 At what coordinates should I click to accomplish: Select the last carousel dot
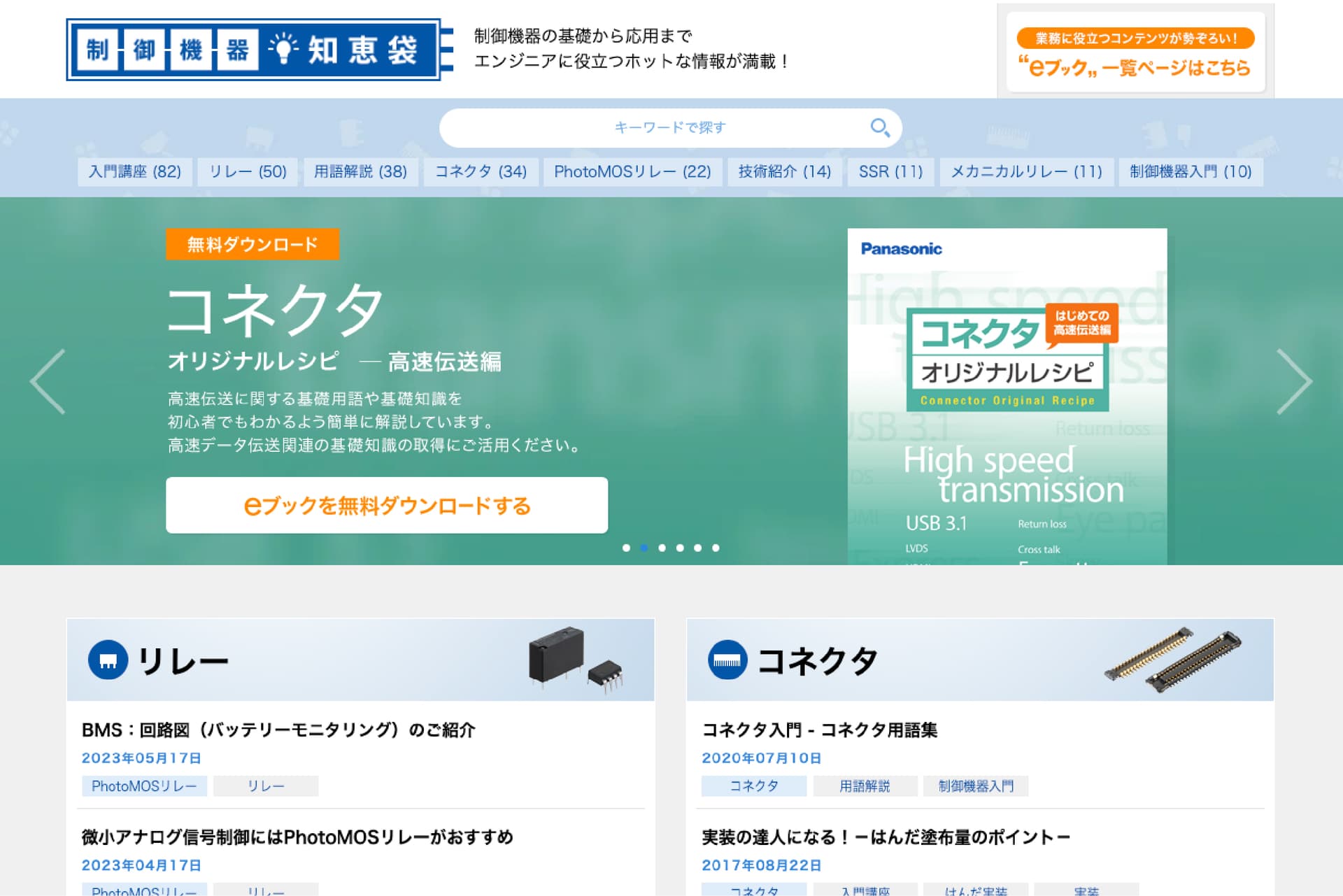(716, 548)
